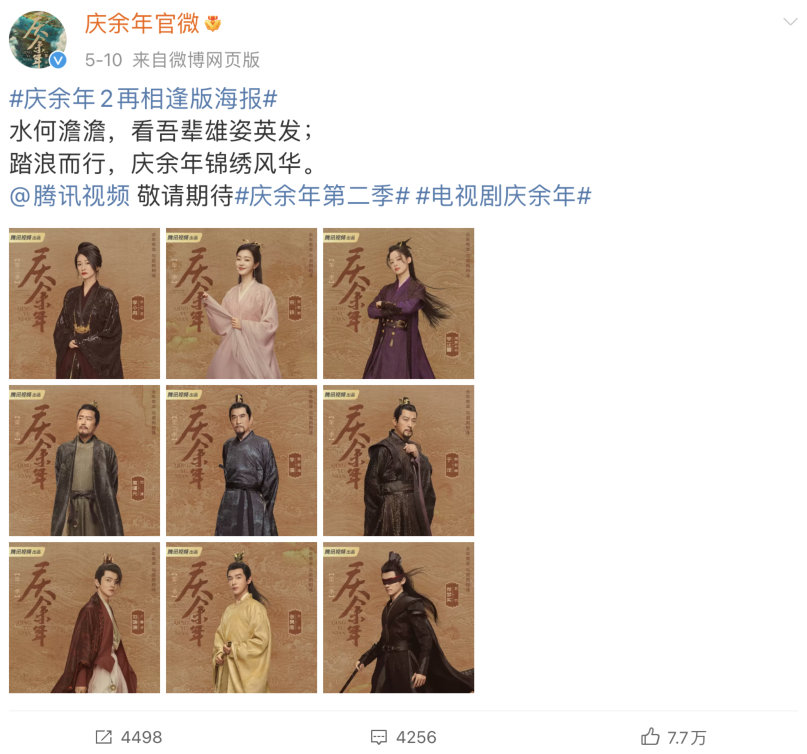
Task: Open the comments speech bubble icon
Action: pos(379,737)
